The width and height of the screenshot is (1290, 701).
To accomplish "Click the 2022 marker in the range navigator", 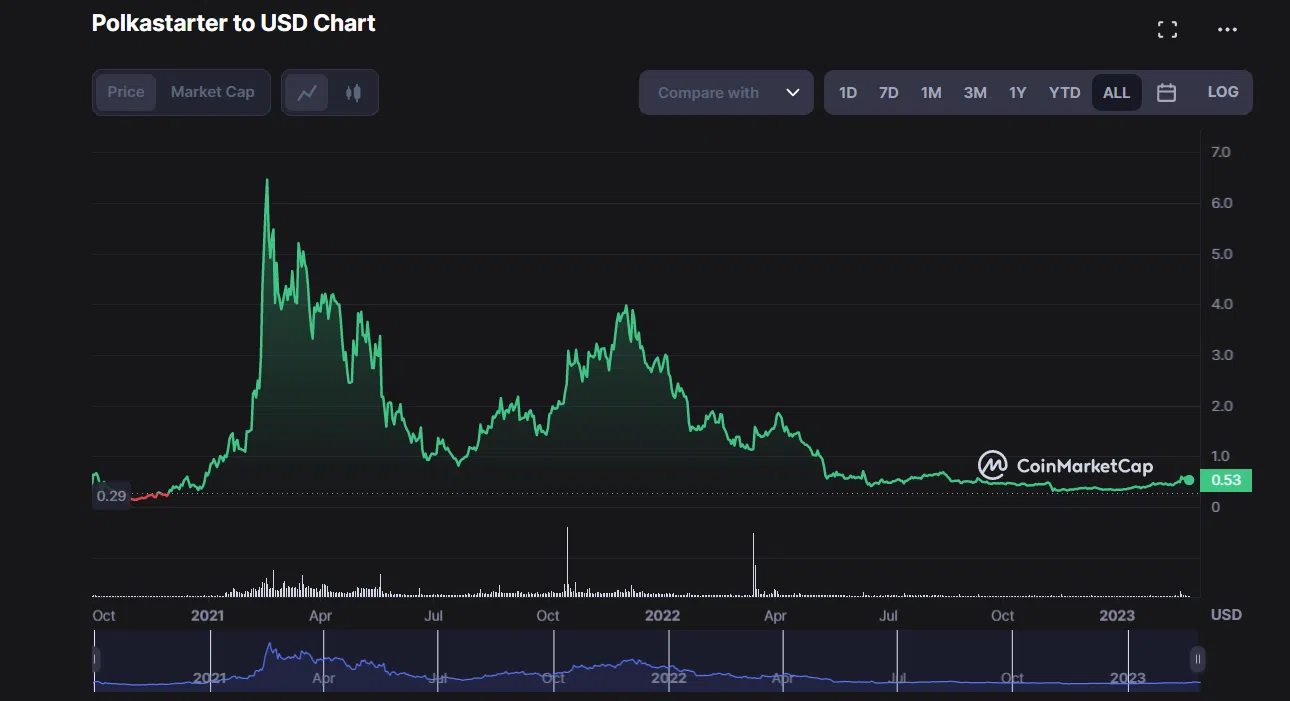I will pyautogui.click(x=668, y=678).
